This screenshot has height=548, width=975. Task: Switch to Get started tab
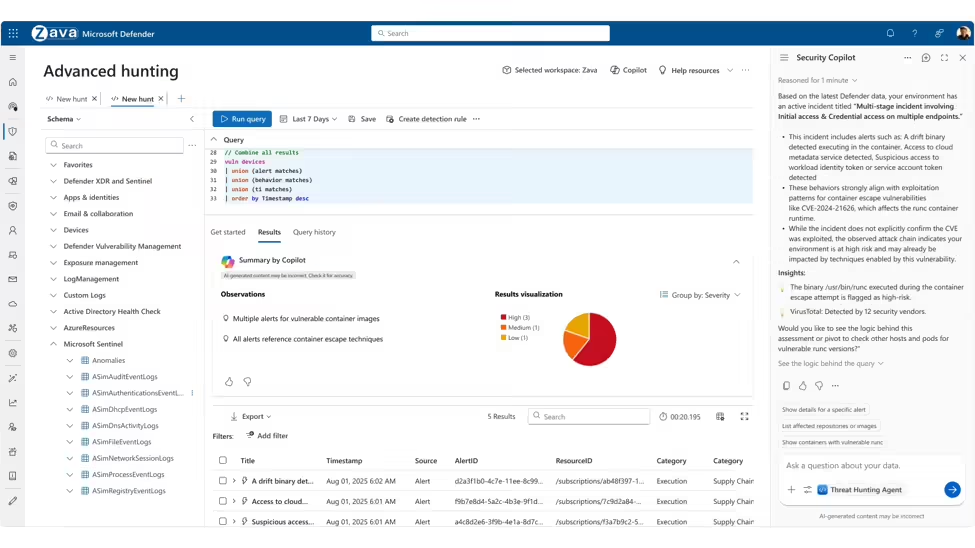click(228, 232)
